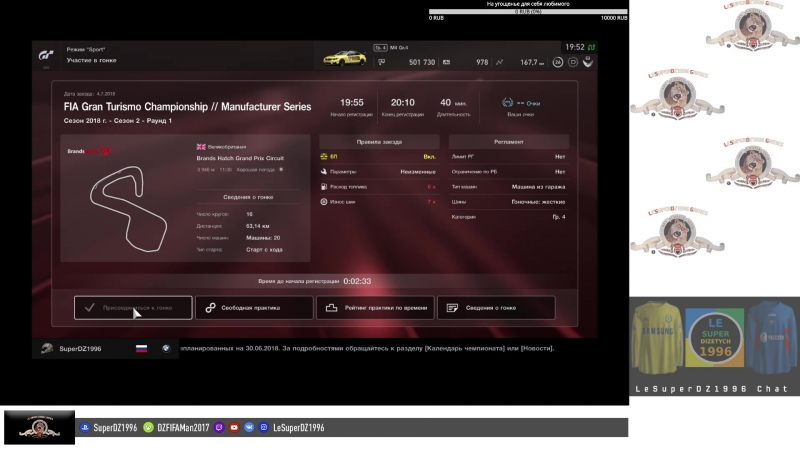
Task: Click the Старт с хода value
Action: point(264,249)
